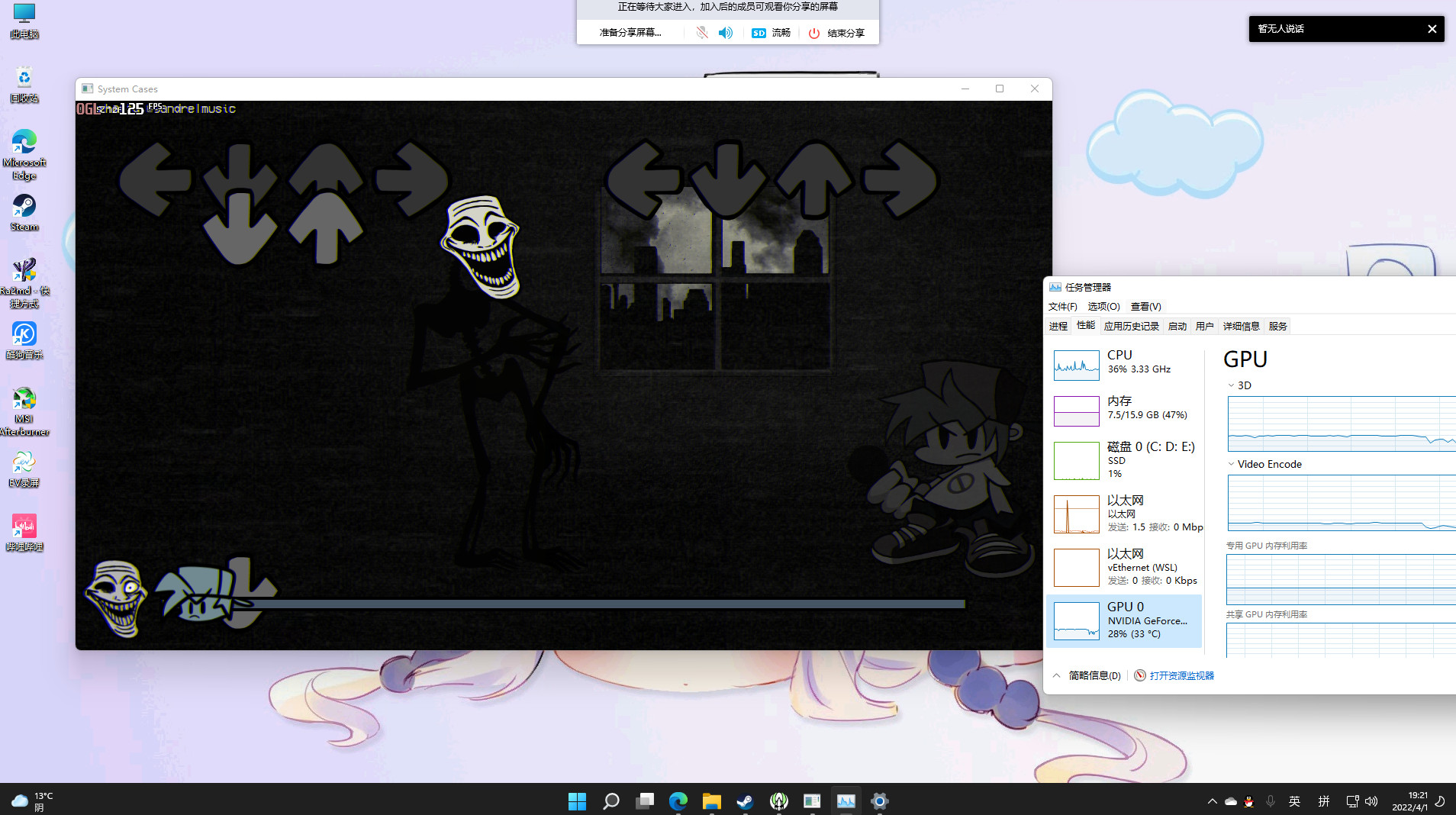Switch to the 进程 tab in Task Manager
This screenshot has width=1456, height=815.
pos(1058,326)
